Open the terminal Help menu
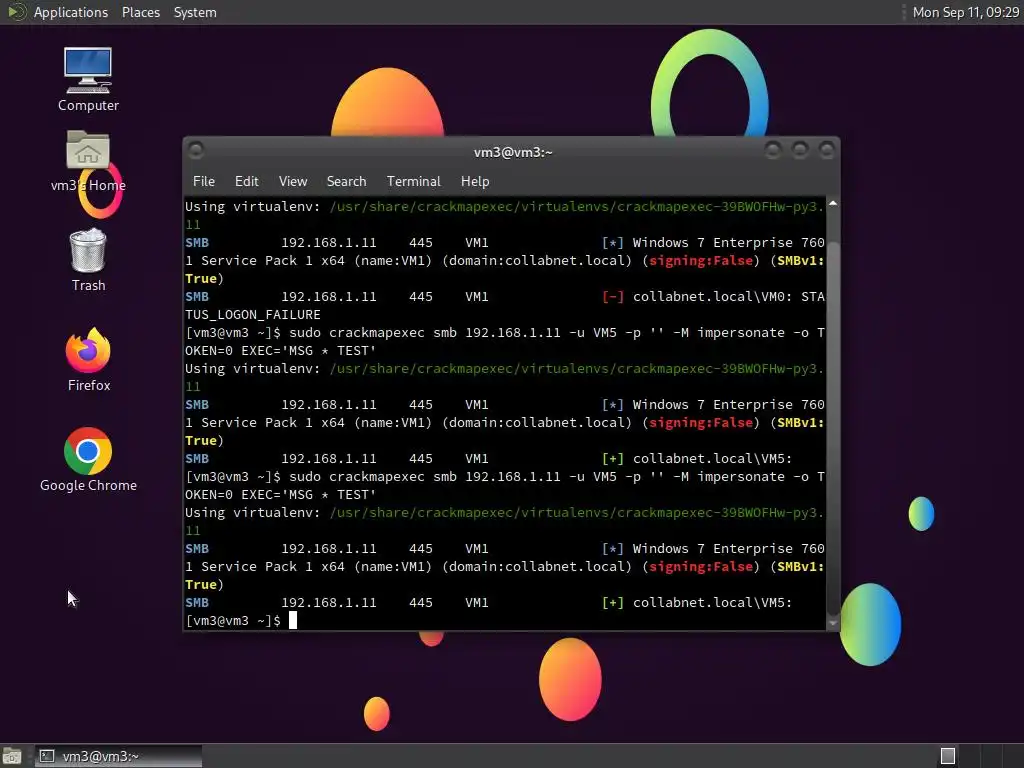This screenshot has width=1024, height=768. (475, 182)
